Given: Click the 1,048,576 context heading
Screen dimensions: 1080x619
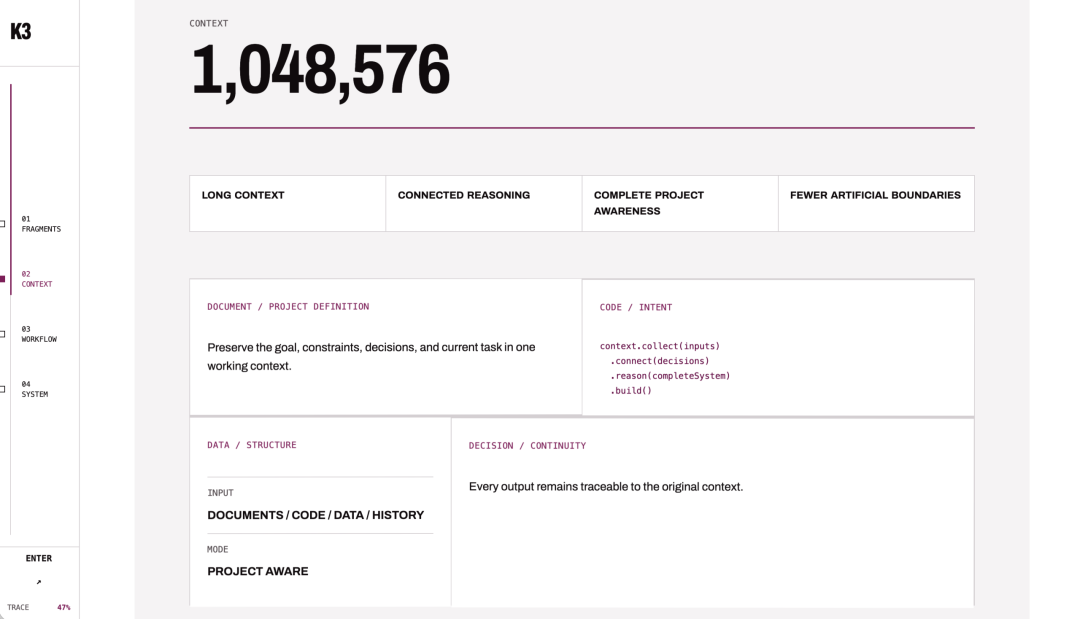Looking at the screenshot, I should click(320, 71).
